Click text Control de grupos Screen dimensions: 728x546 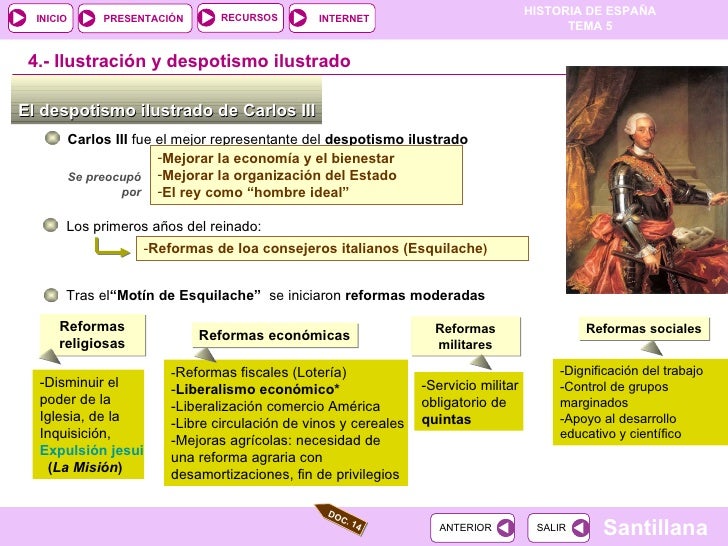(614, 386)
